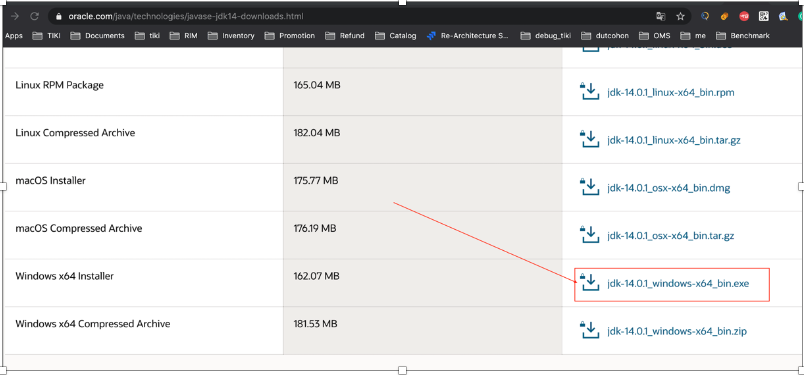
Task: Open the Refund bookmarks folder
Action: [345, 36]
